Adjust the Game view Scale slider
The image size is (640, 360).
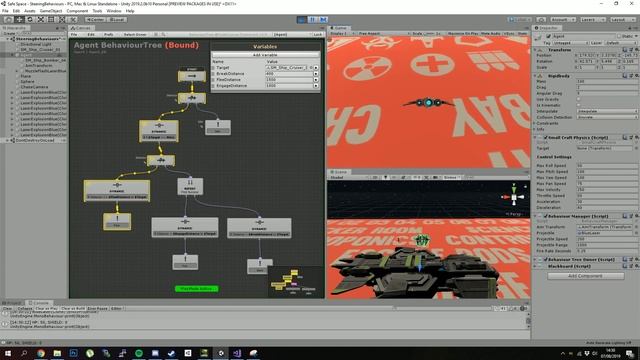(x=430, y=33)
